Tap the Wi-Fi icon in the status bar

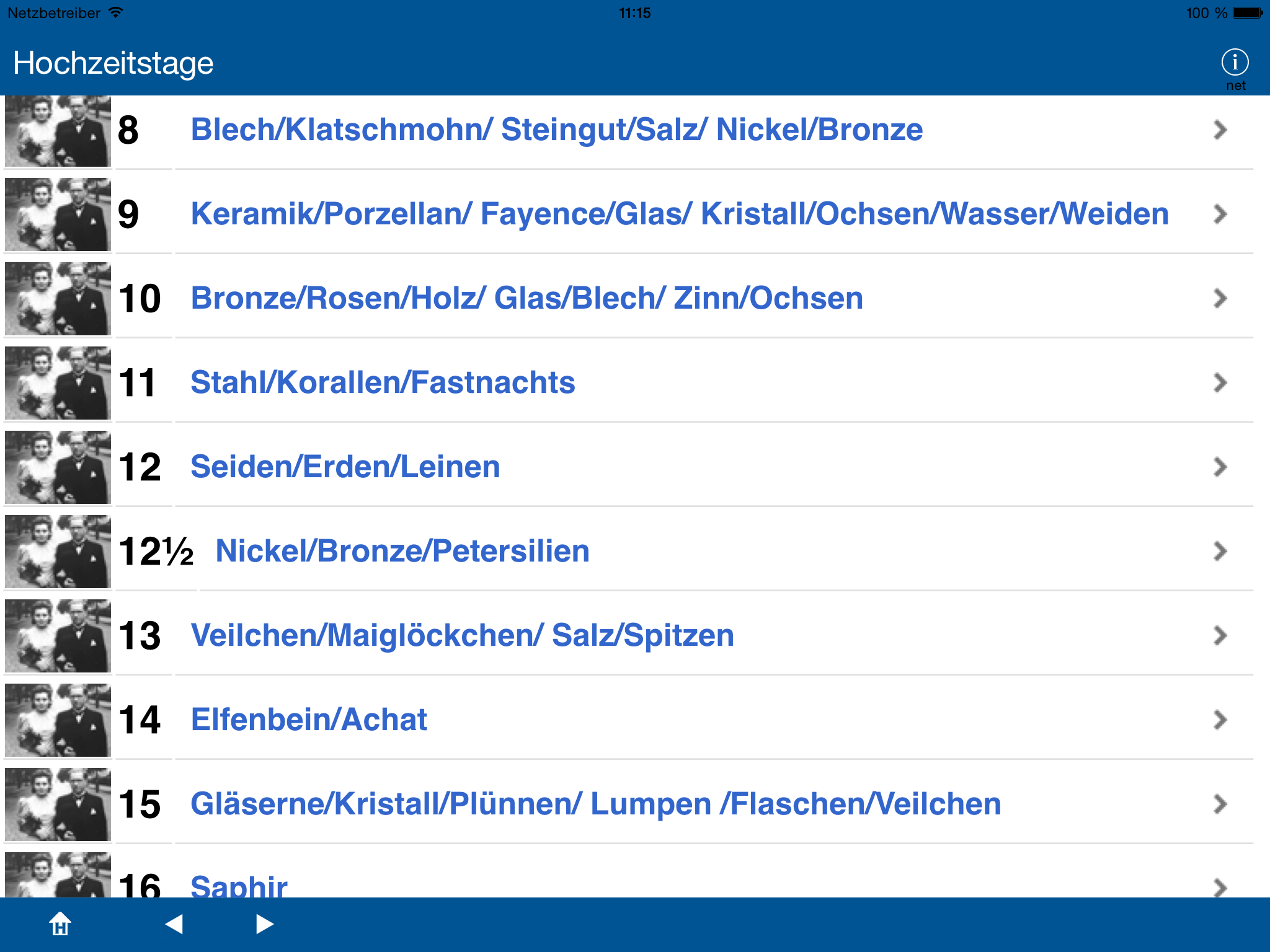coord(115,12)
